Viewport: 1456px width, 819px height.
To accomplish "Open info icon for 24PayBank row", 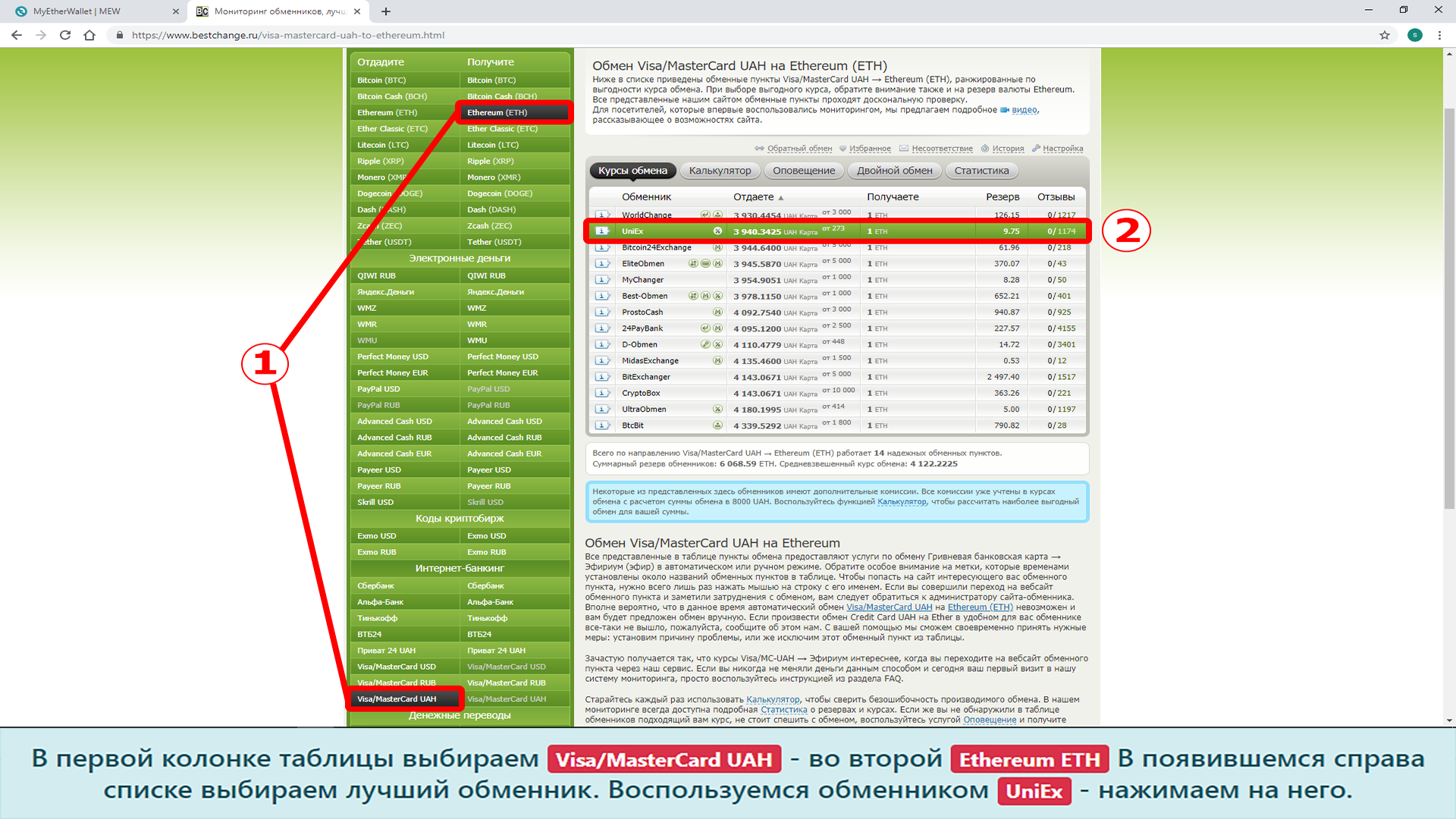I will [602, 328].
